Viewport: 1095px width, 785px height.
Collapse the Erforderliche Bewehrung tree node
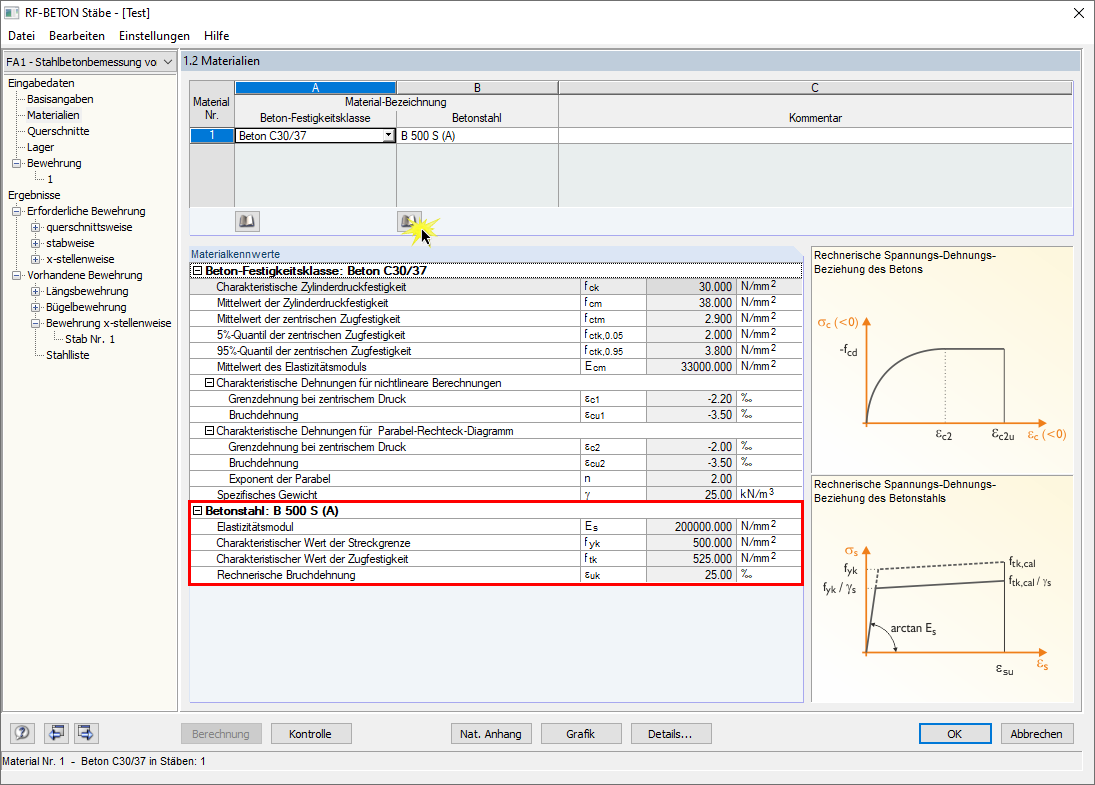tap(17, 212)
